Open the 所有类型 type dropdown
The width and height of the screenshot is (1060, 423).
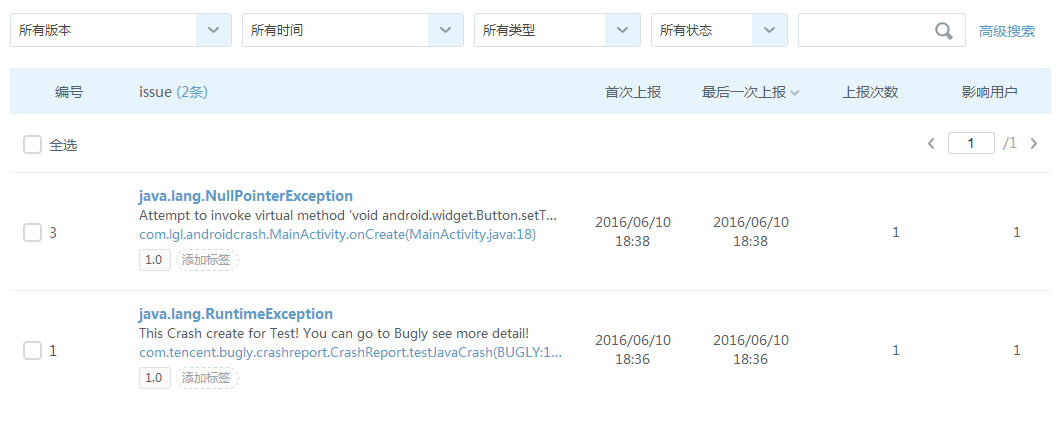pyautogui.click(x=622, y=30)
